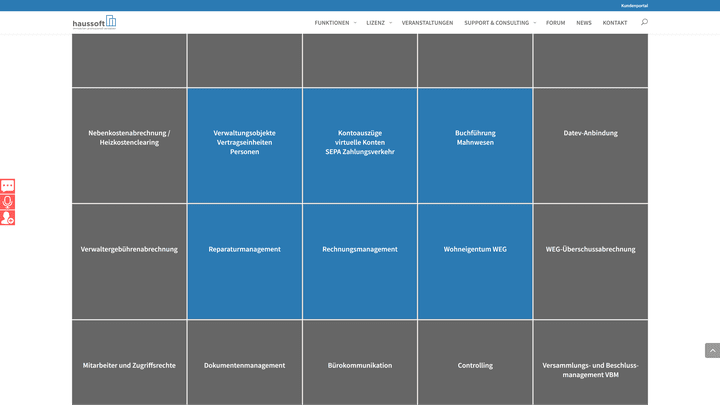Go to the Kontakt page
The image size is (720, 405).
(615, 22)
